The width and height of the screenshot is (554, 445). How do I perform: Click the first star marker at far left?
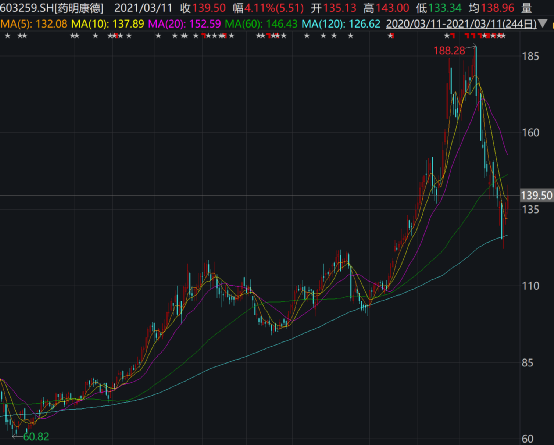(7, 36)
